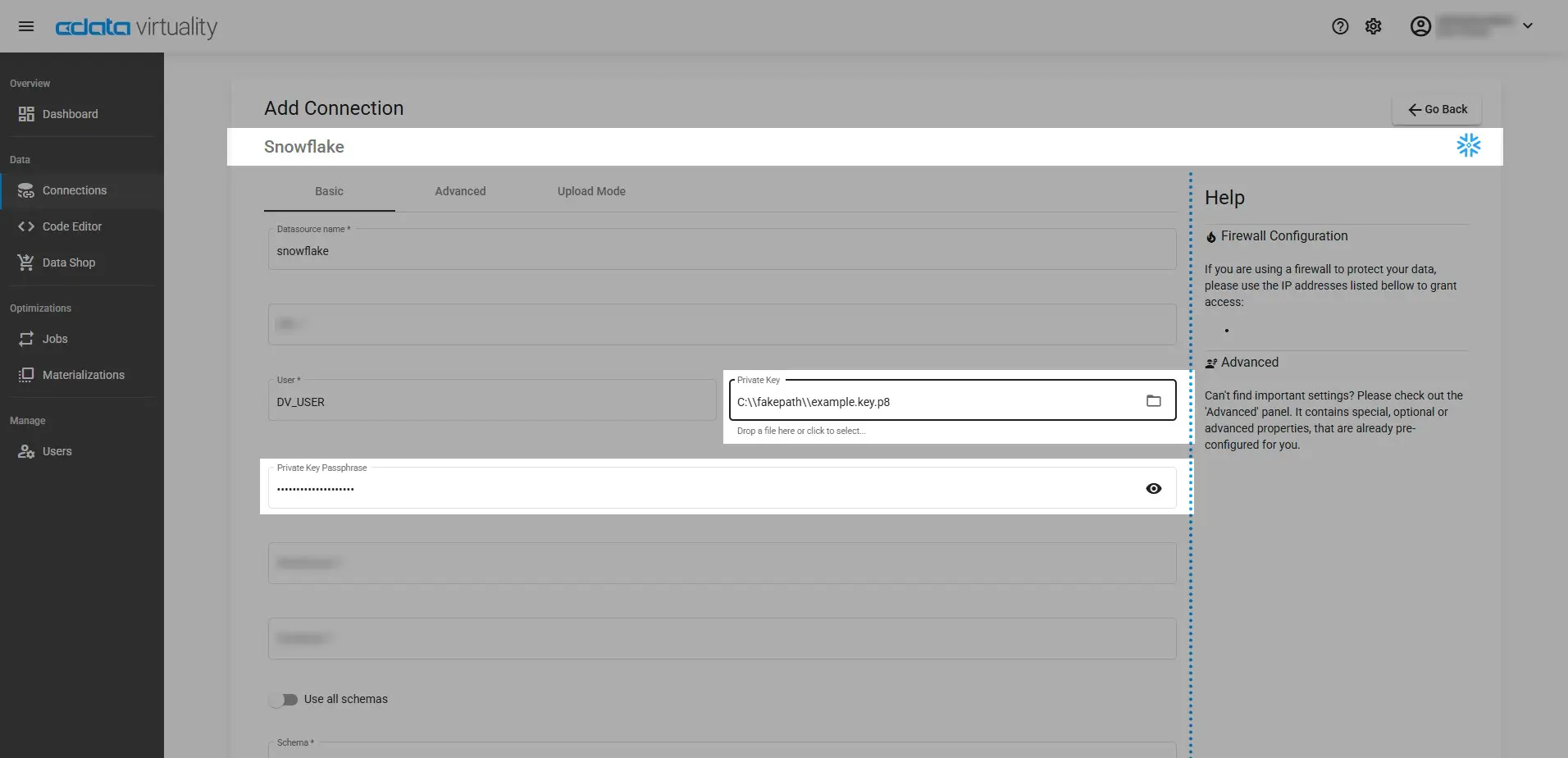This screenshot has height=758, width=1568.
Task: Open the settings gear icon
Action: (x=1374, y=26)
